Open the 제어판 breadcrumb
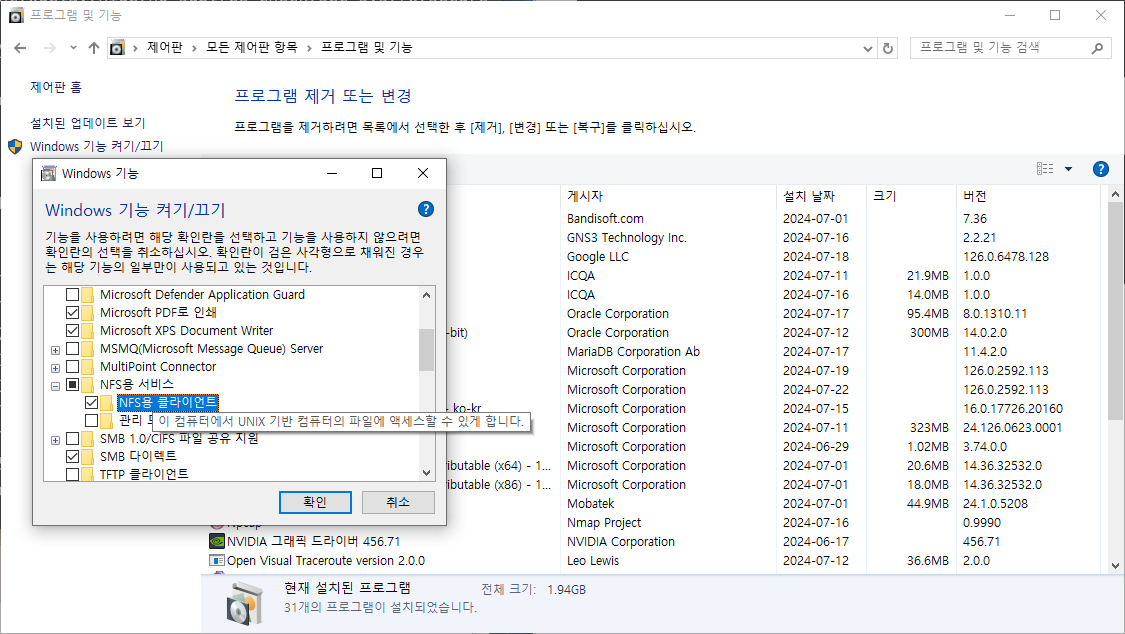 pyautogui.click(x=165, y=47)
